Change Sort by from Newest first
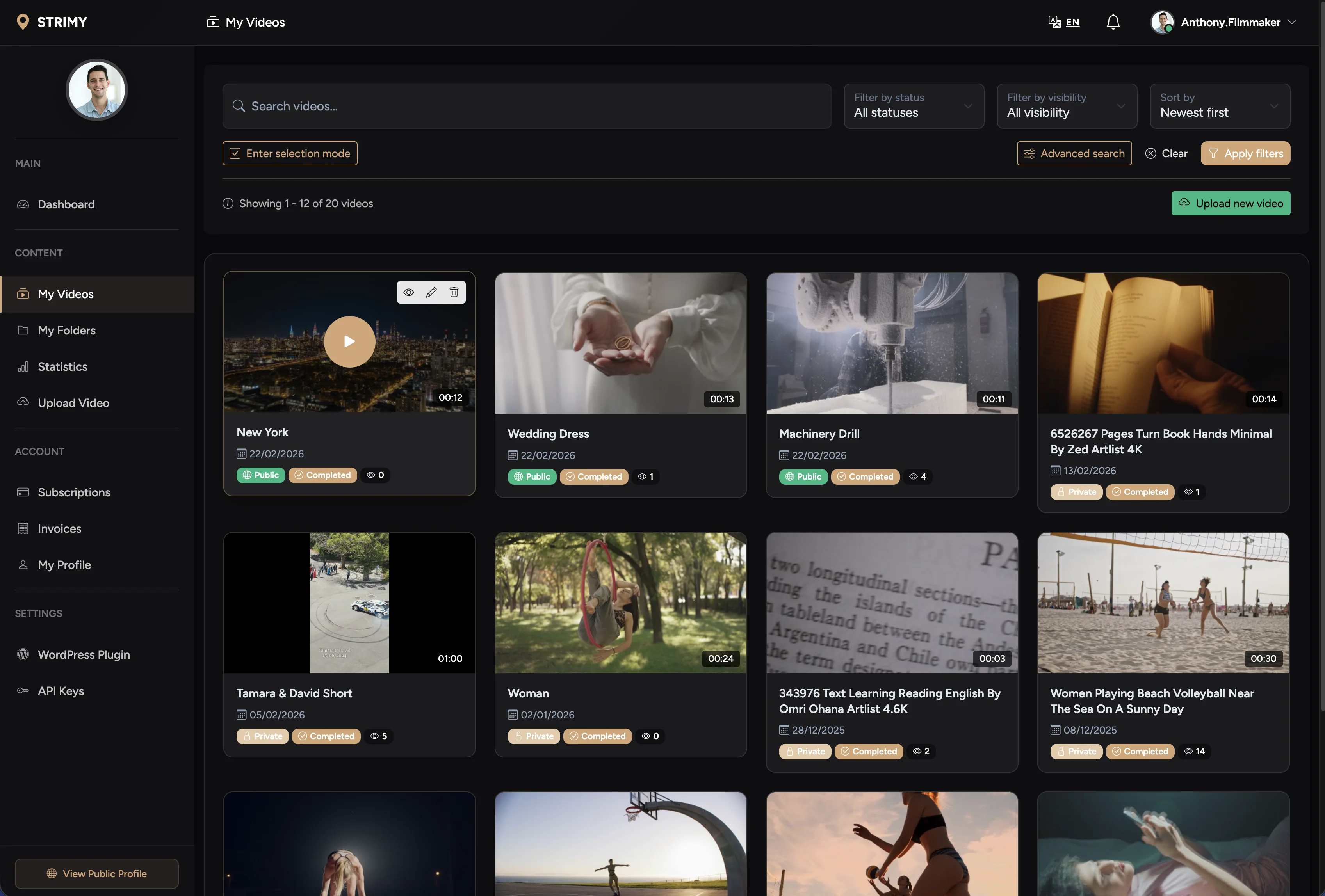The height and width of the screenshot is (896, 1325). (1220, 106)
